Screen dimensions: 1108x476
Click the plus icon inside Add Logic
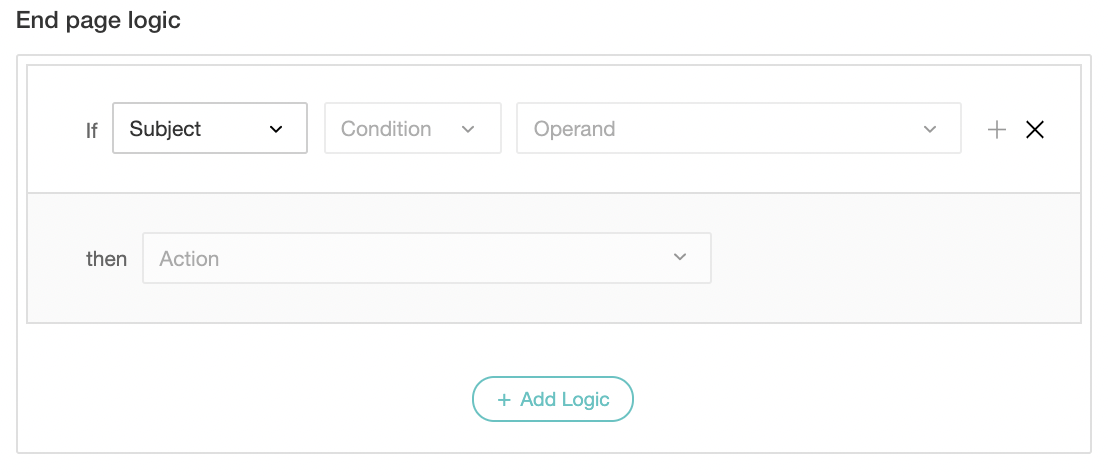pyautogui.click(x=504, y=400)
